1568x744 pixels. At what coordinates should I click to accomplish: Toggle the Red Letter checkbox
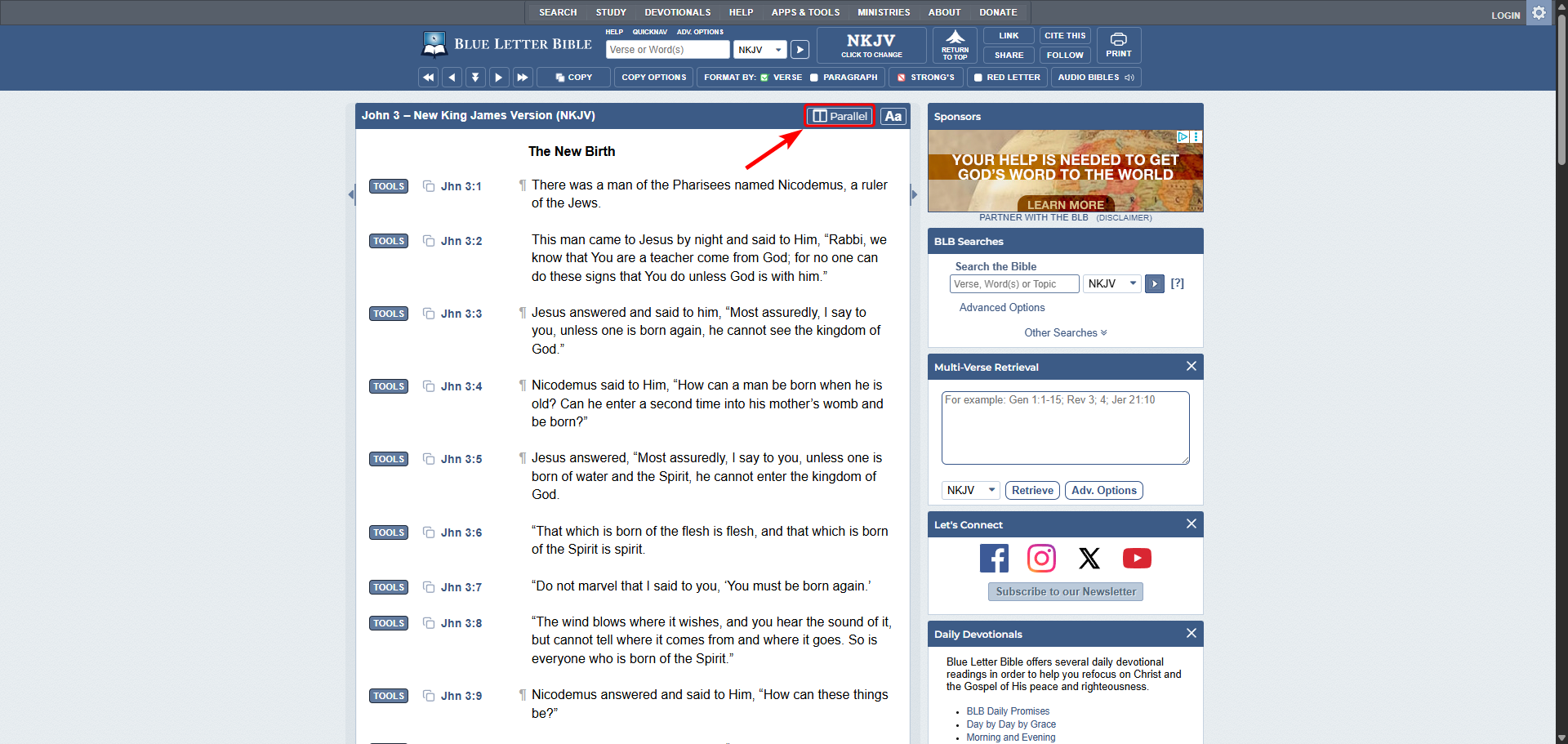coord(978,78)
